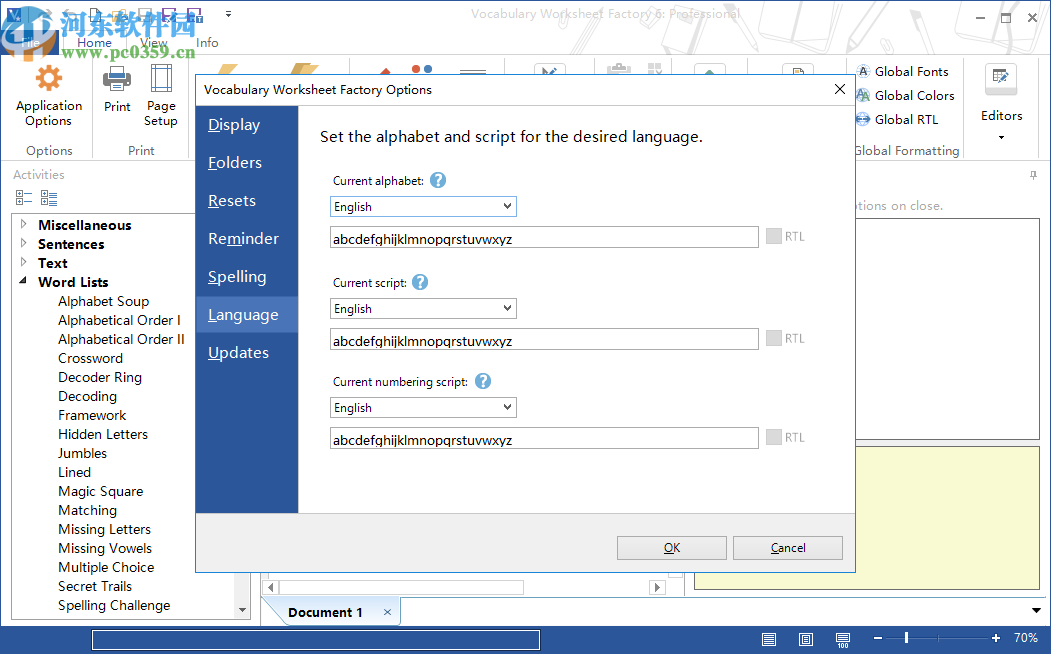Click OK to confirm options
The image size is (1051, 654).
click(672, 547)
